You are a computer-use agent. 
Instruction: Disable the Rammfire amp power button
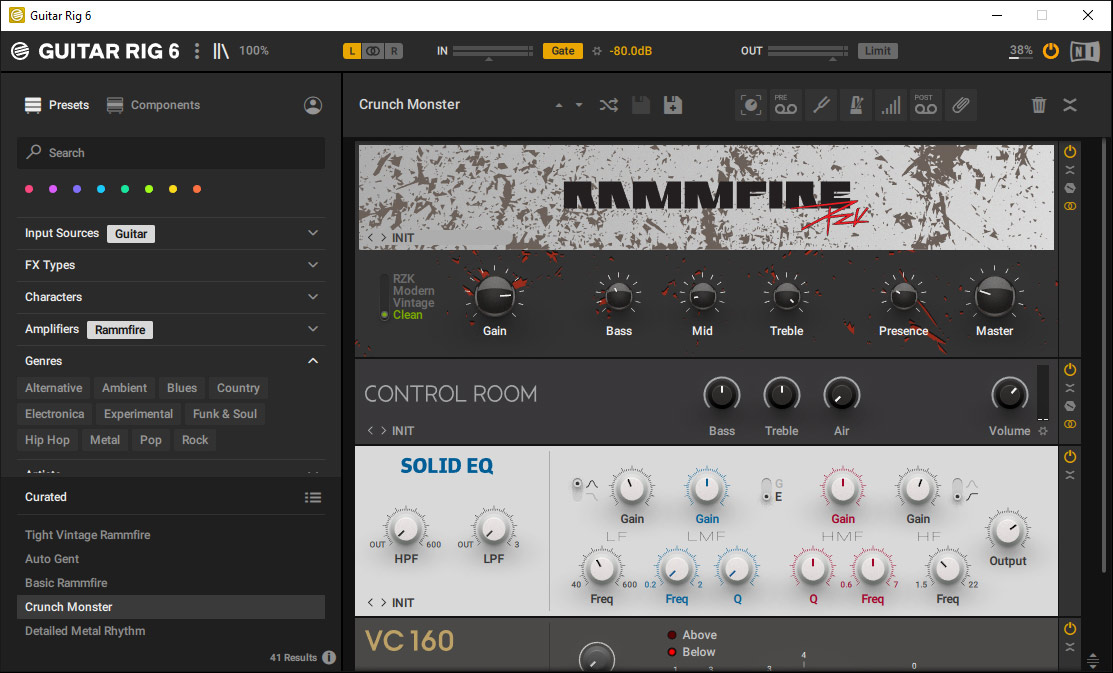pyautogui.click(x=1070, y=152)
